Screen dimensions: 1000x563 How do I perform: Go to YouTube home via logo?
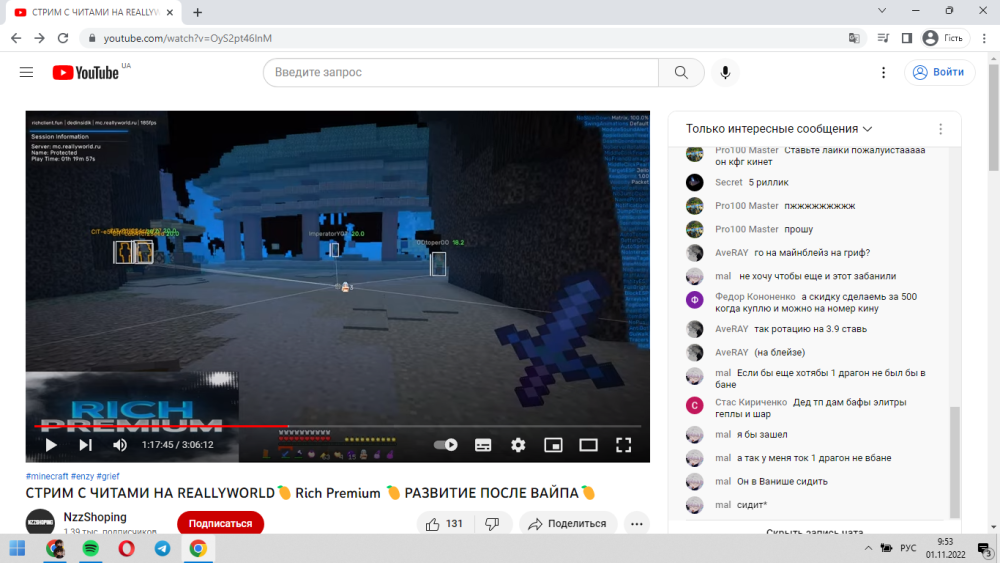(85, 73)
